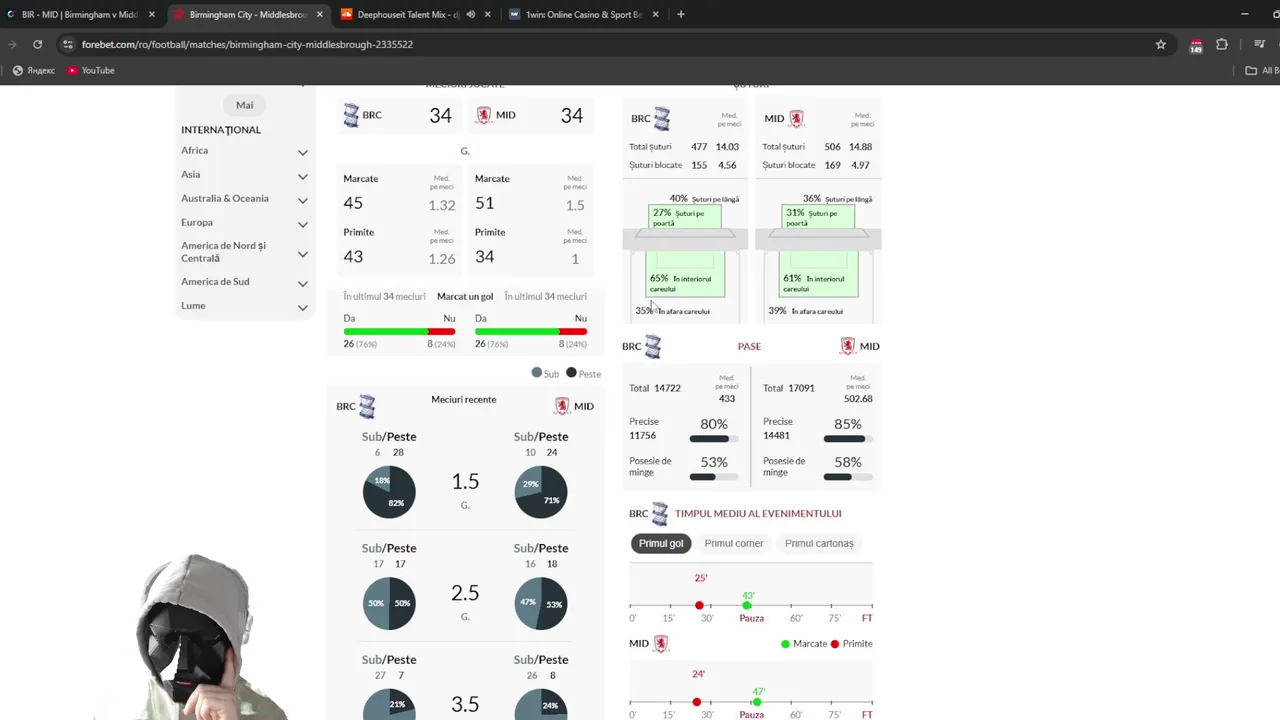
Task: Click the BRC 80% Precise pass bar
Action: tap(714, 439)
